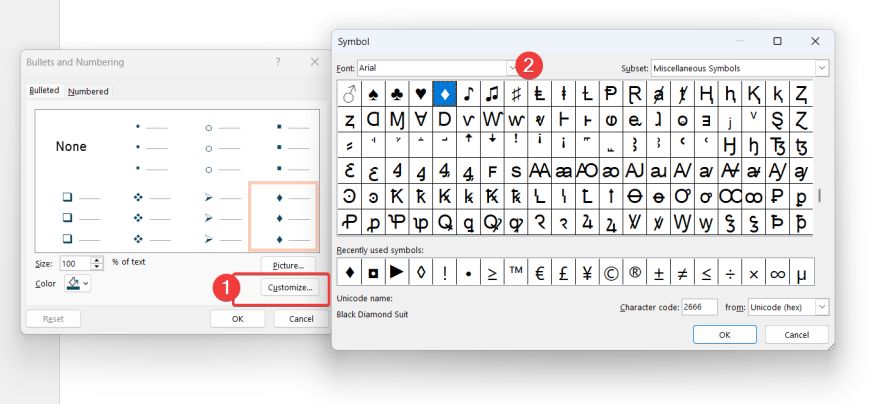The image size is (870, 404).
Task: Choose the hollow circle bullet style
Action: [x=222, y=147]
